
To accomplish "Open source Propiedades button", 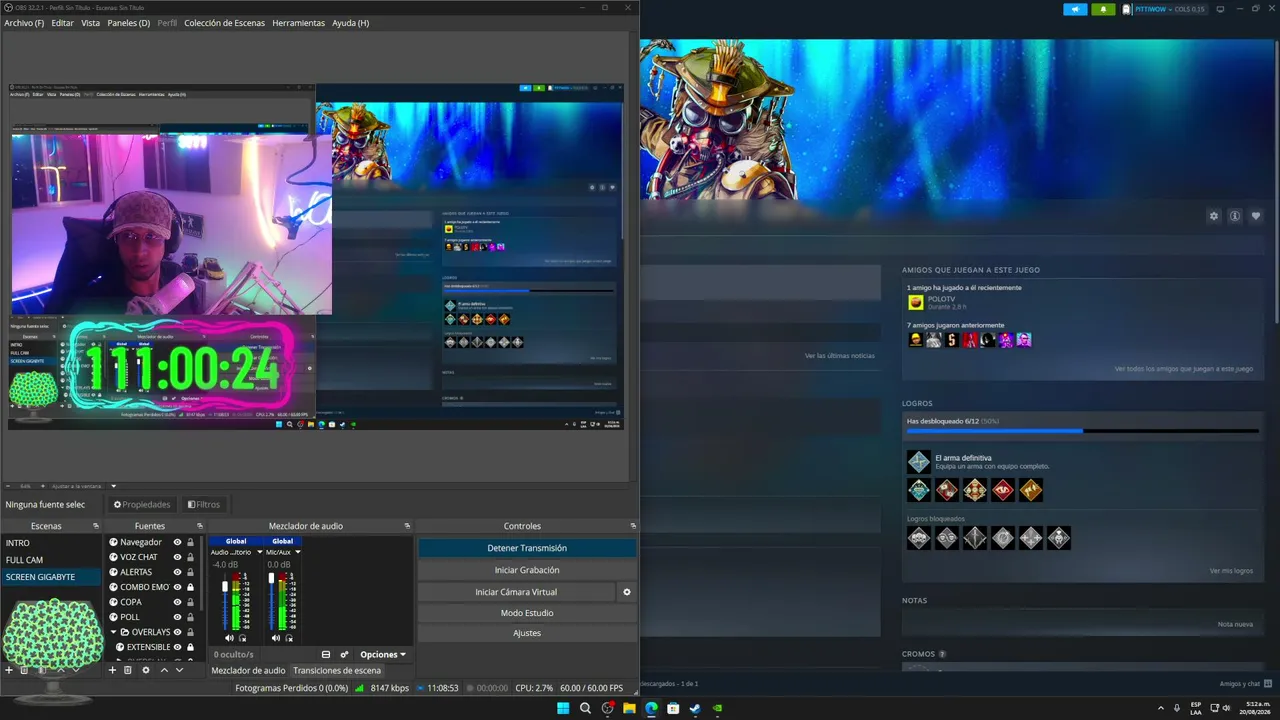I will point(142,505).
